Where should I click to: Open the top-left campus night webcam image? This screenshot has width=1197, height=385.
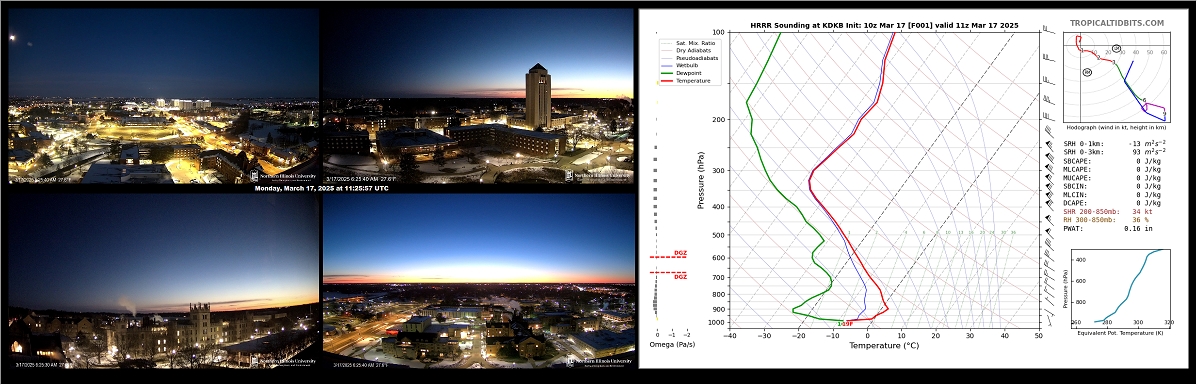(x=163, y=96)
